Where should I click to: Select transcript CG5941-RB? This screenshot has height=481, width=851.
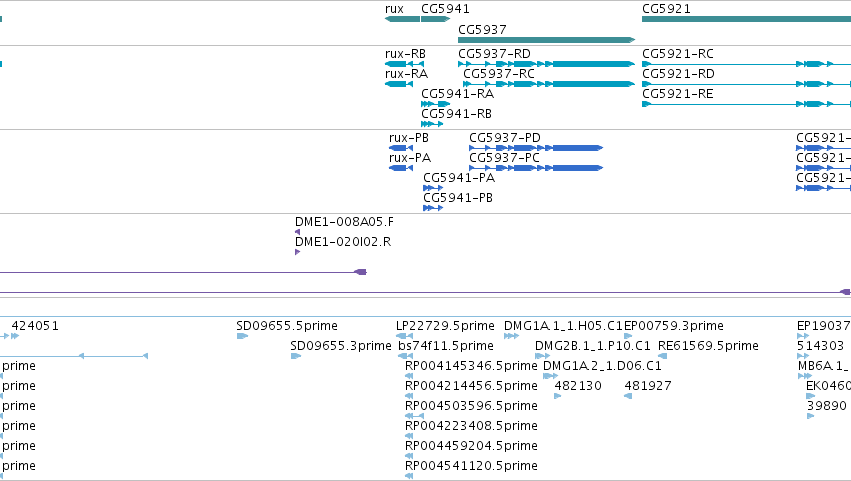[x=456, y=114]
